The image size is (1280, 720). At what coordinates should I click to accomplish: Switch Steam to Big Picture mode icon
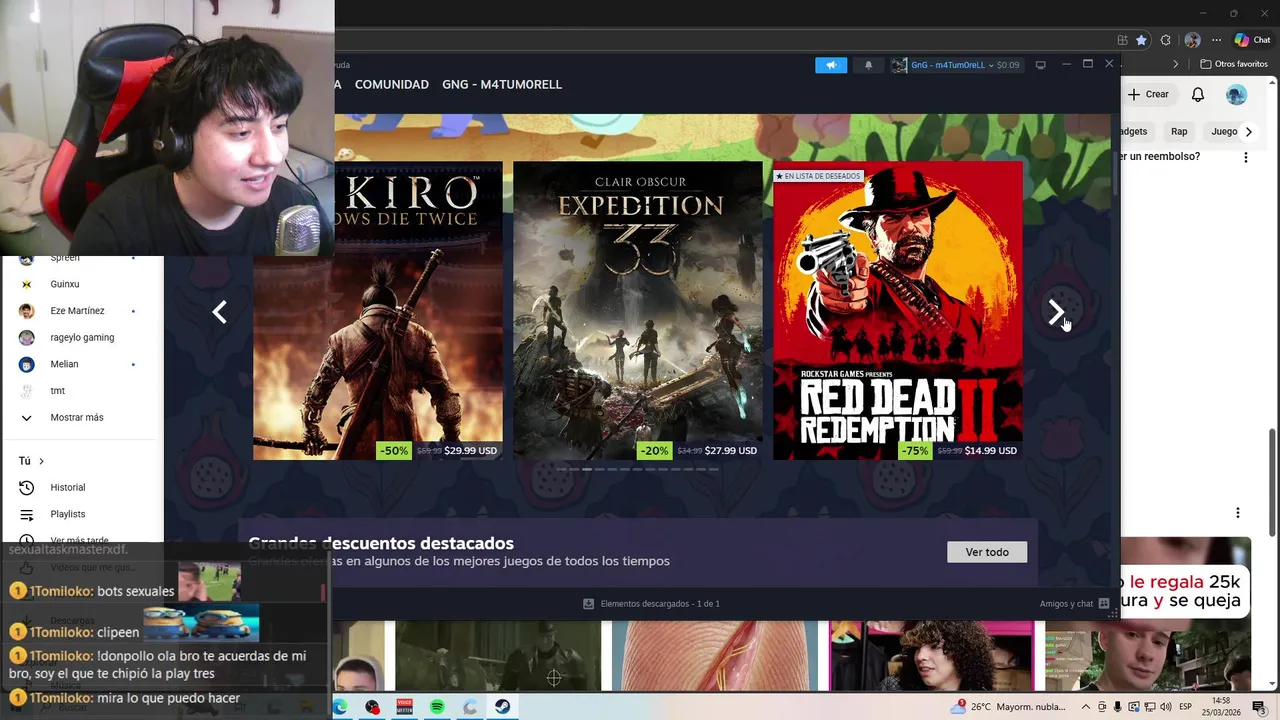pos(1040,65)
